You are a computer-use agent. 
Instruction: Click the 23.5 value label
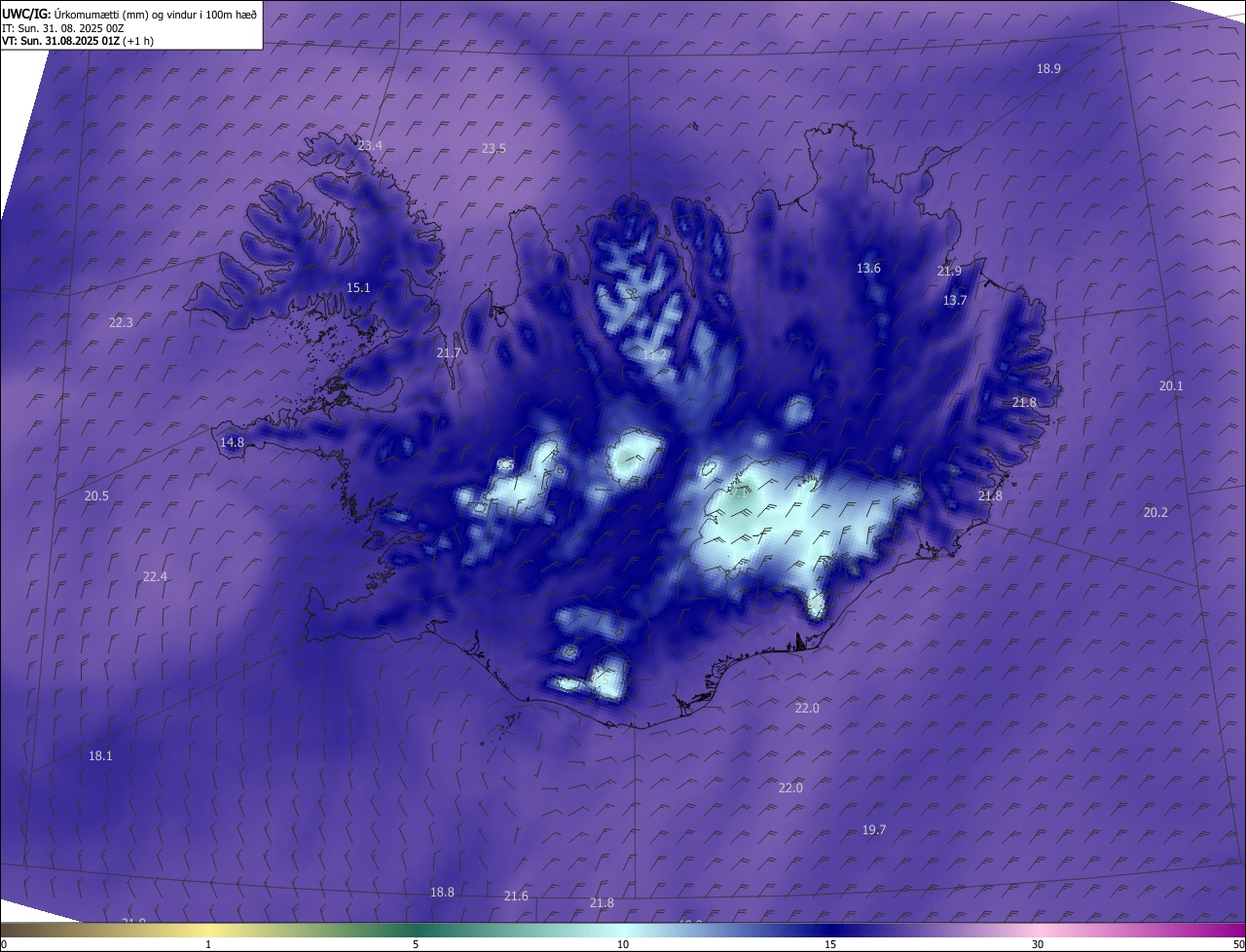(494, 148)
